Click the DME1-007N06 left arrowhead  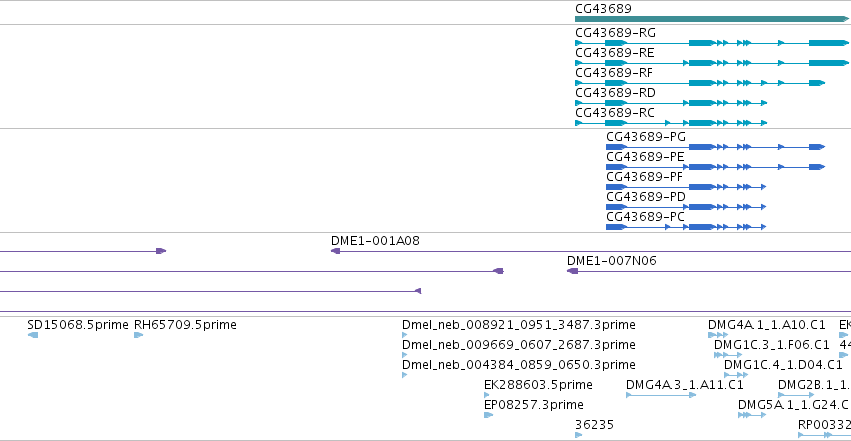click(x=572, y=271)
